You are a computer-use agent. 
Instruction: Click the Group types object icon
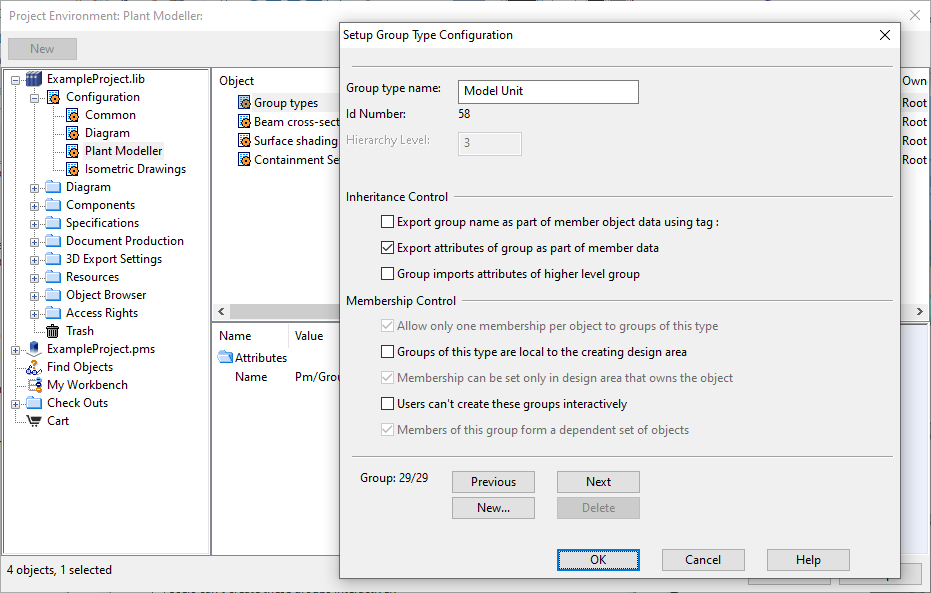tap(244, 103)
